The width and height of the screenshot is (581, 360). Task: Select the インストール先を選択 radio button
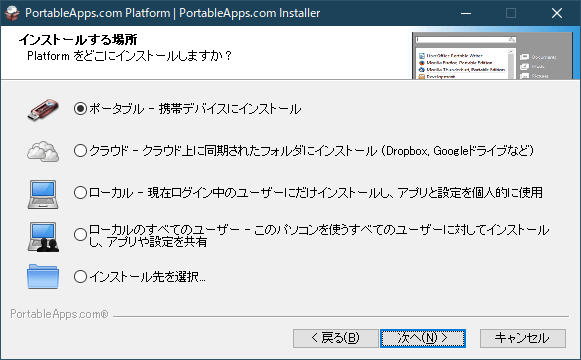(x=80, y=276)
